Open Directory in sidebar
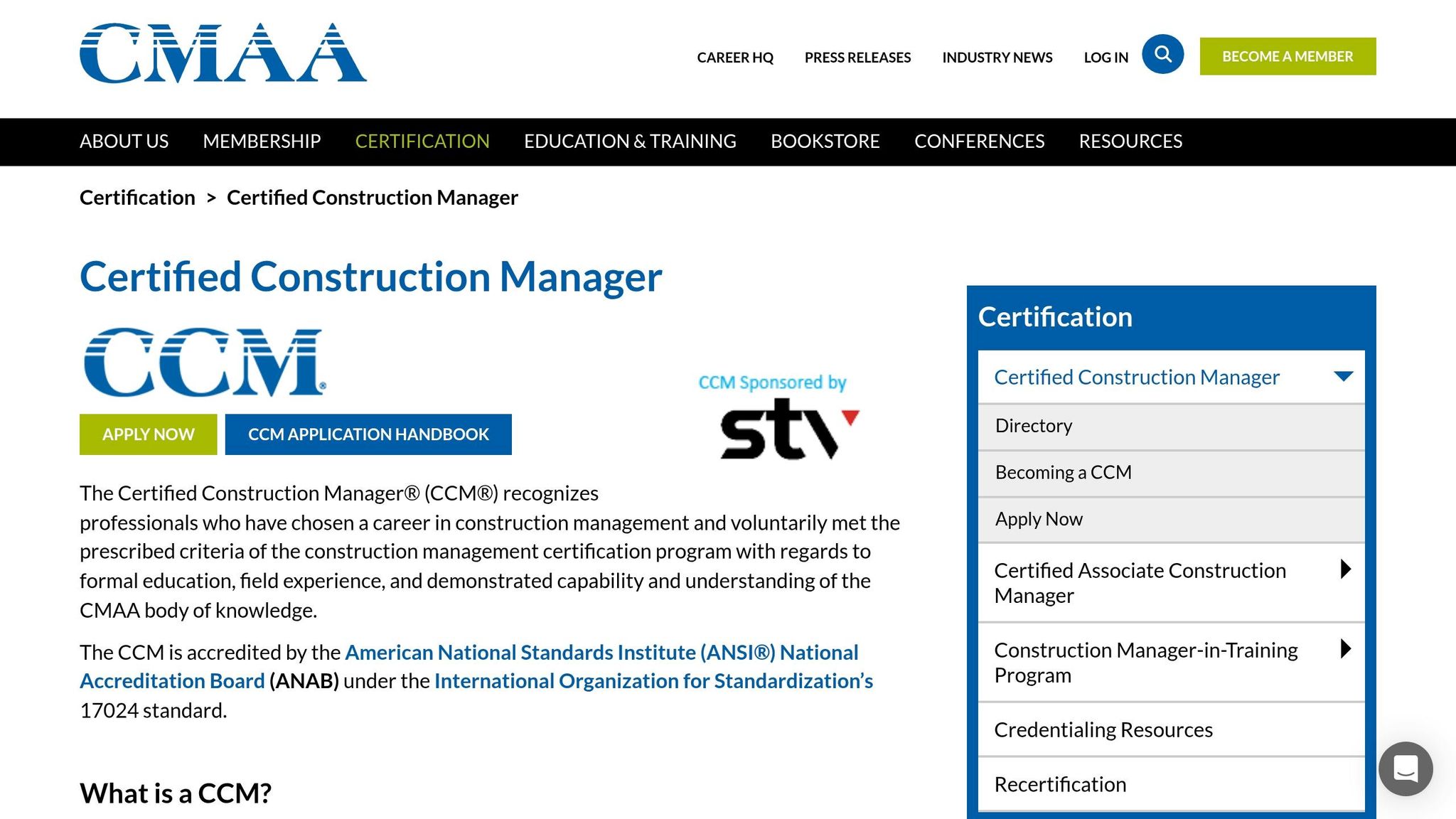This screenshot has width=1456, height=819. [x=1171, y=426]
